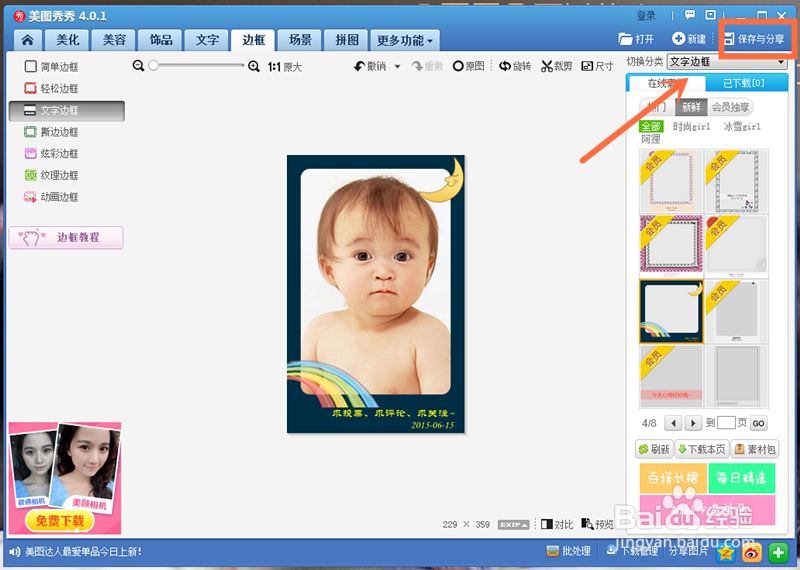Click the green plus icon in status bar
Viewport: 800px width, 570px height.
pyautogui.click(x=778, y=552)
